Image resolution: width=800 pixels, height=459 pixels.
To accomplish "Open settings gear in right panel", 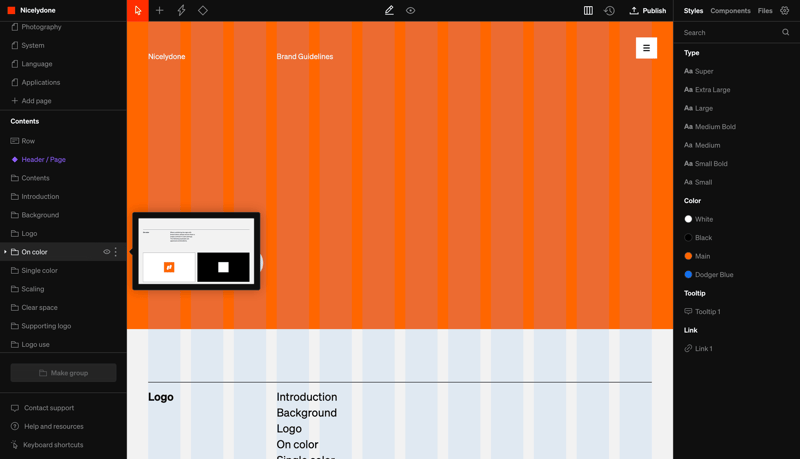I will 785,10.
